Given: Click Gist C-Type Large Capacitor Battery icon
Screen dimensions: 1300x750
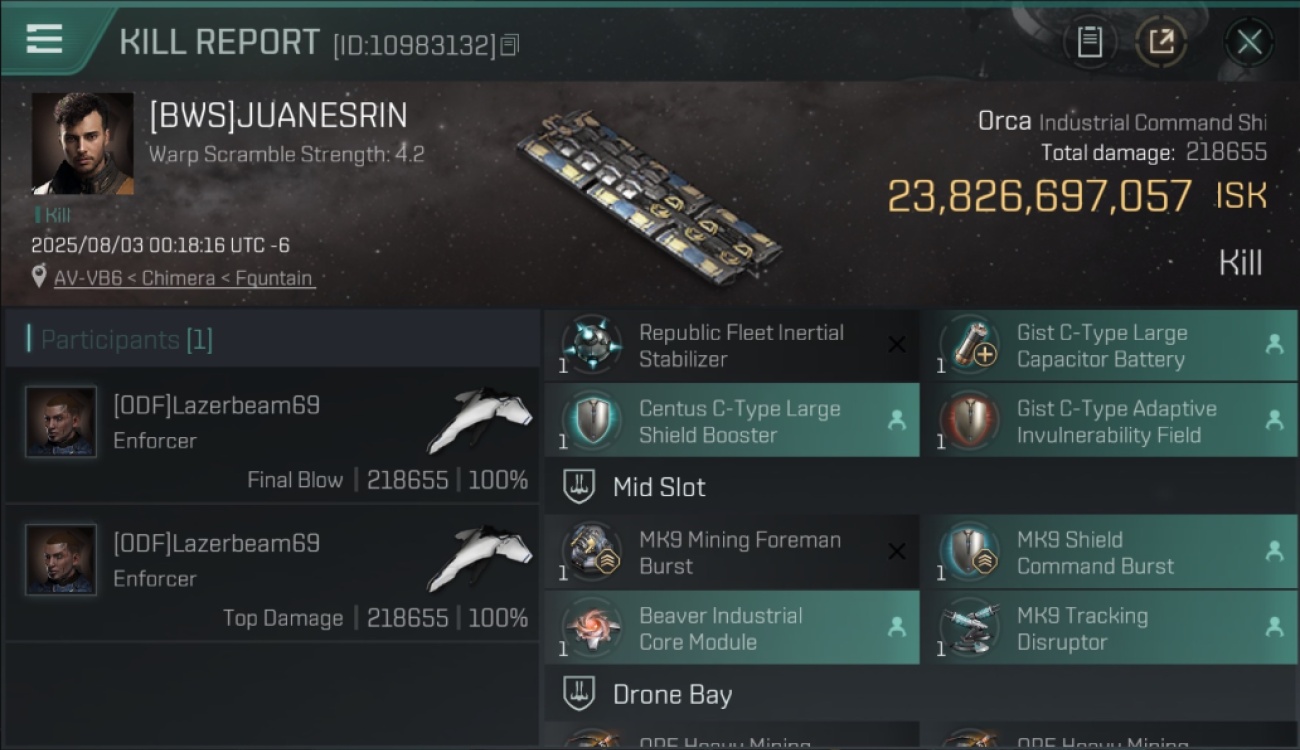Looking at the screenshot, I should click(x=969, y=345).
